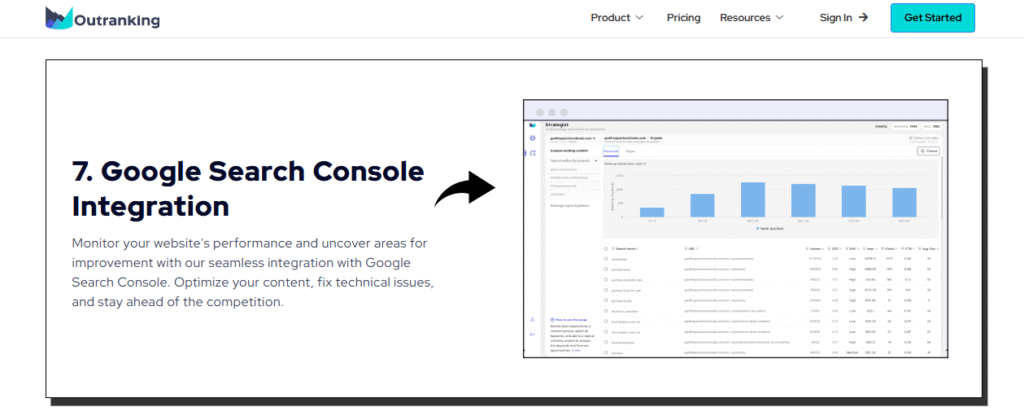Expand the Resources menu
This screenshot has height=416, width=1024.
(x=752, y=18)
